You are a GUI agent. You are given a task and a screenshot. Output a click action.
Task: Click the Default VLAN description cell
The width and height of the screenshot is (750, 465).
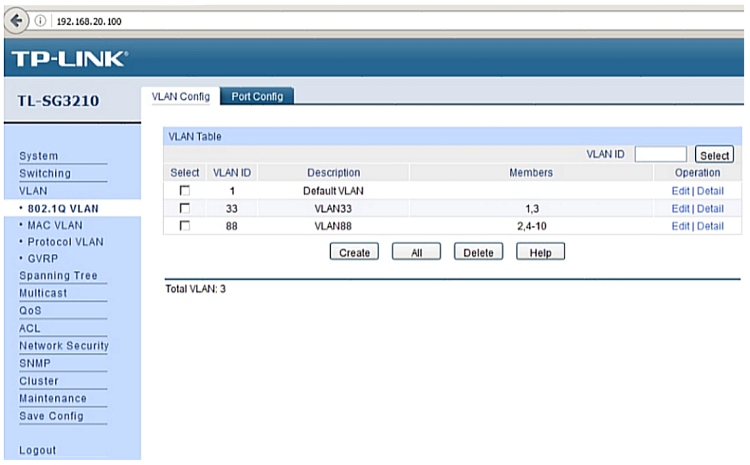[x=333, y=191]
